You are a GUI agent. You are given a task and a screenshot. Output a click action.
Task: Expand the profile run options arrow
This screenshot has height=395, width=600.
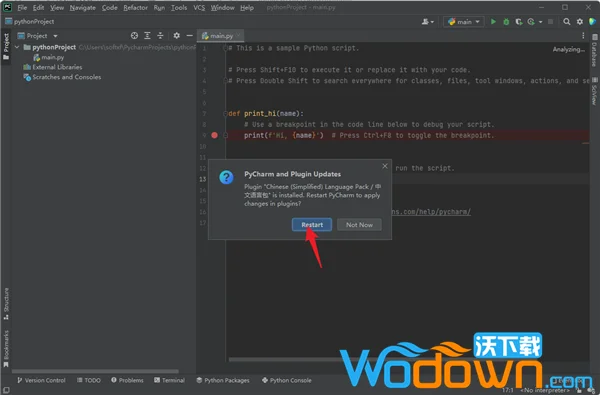point(540,22)
